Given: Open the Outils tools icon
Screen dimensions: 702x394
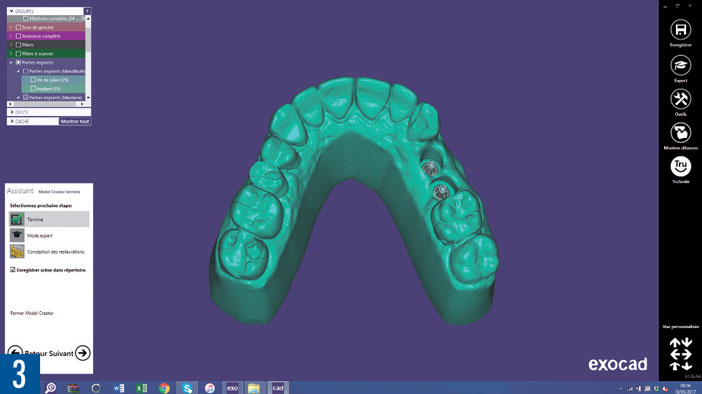Looking at the screenshot, I should (681, 99).
